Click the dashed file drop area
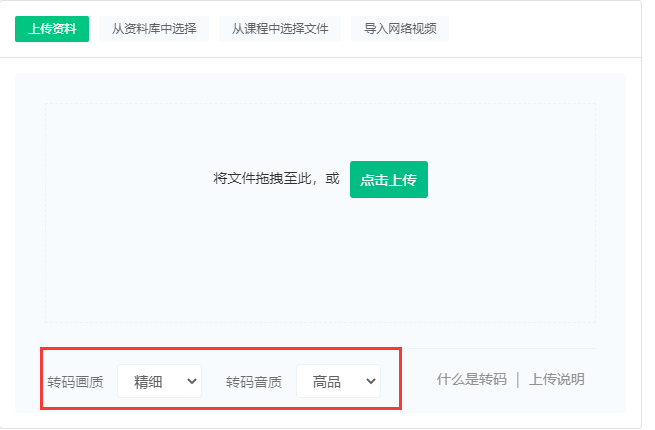The image size is (655, 430). 320,213
